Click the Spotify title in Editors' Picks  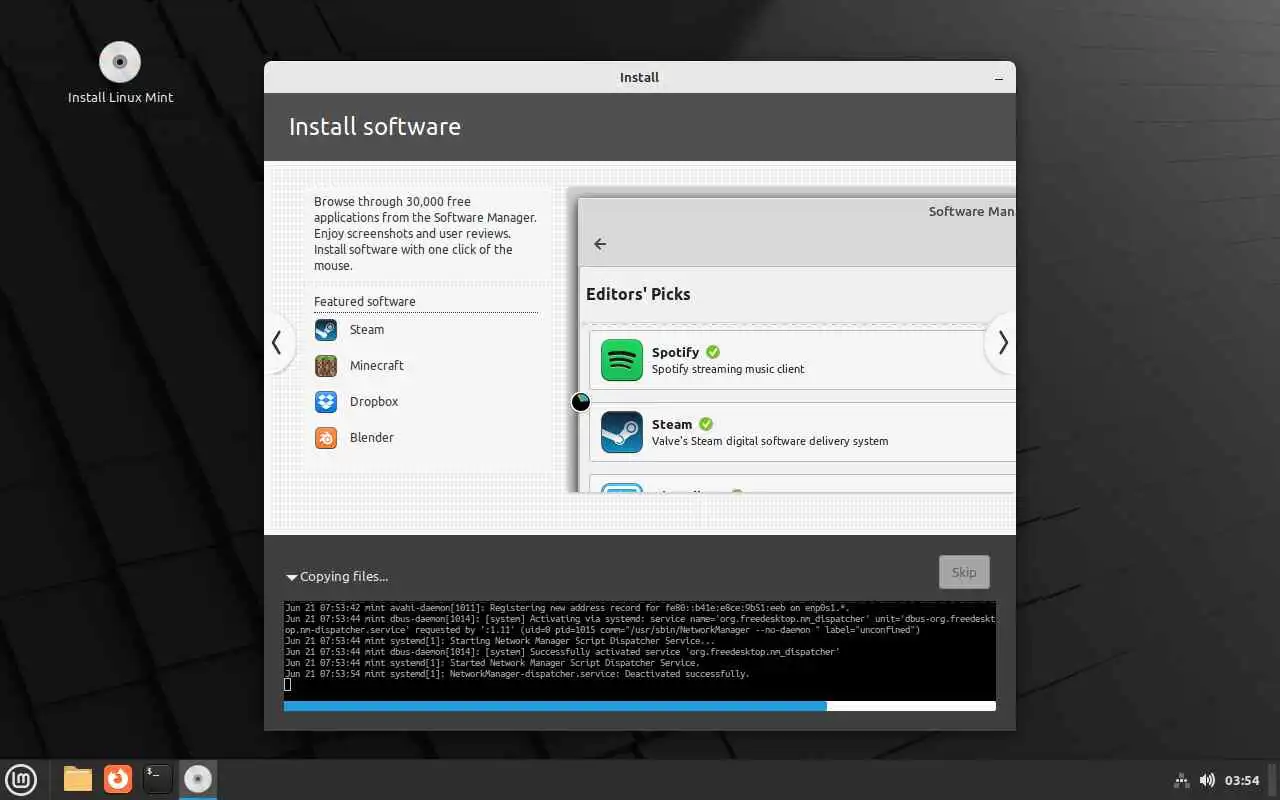[x=676, y=352]
